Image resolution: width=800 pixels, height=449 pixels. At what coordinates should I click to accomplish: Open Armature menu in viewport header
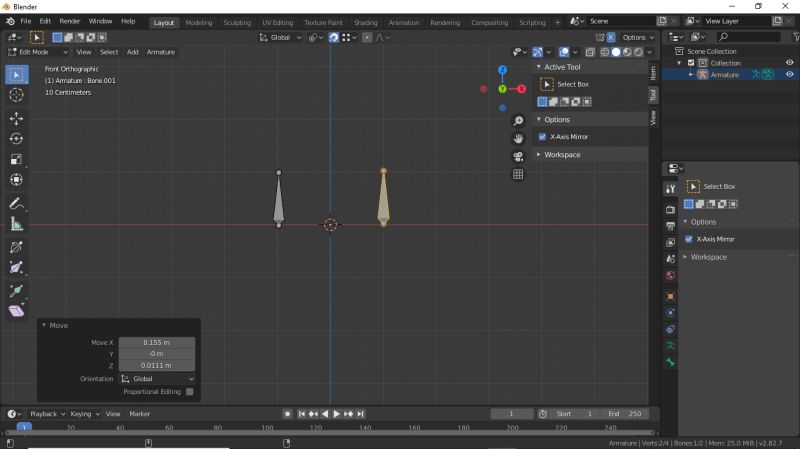click(x=161, y=52)
